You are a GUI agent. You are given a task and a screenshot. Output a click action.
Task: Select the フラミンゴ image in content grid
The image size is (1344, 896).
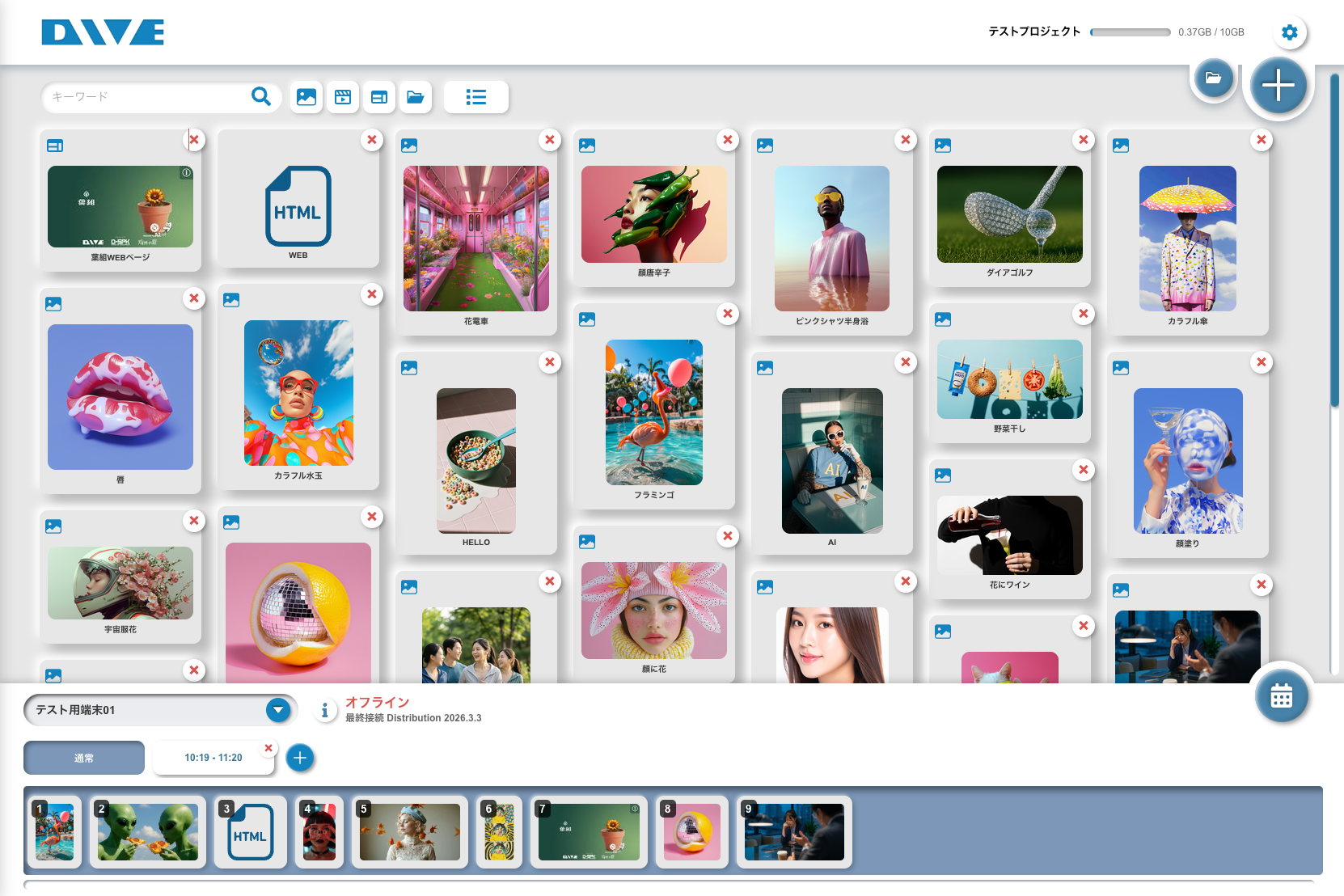[x=654, y=412]
